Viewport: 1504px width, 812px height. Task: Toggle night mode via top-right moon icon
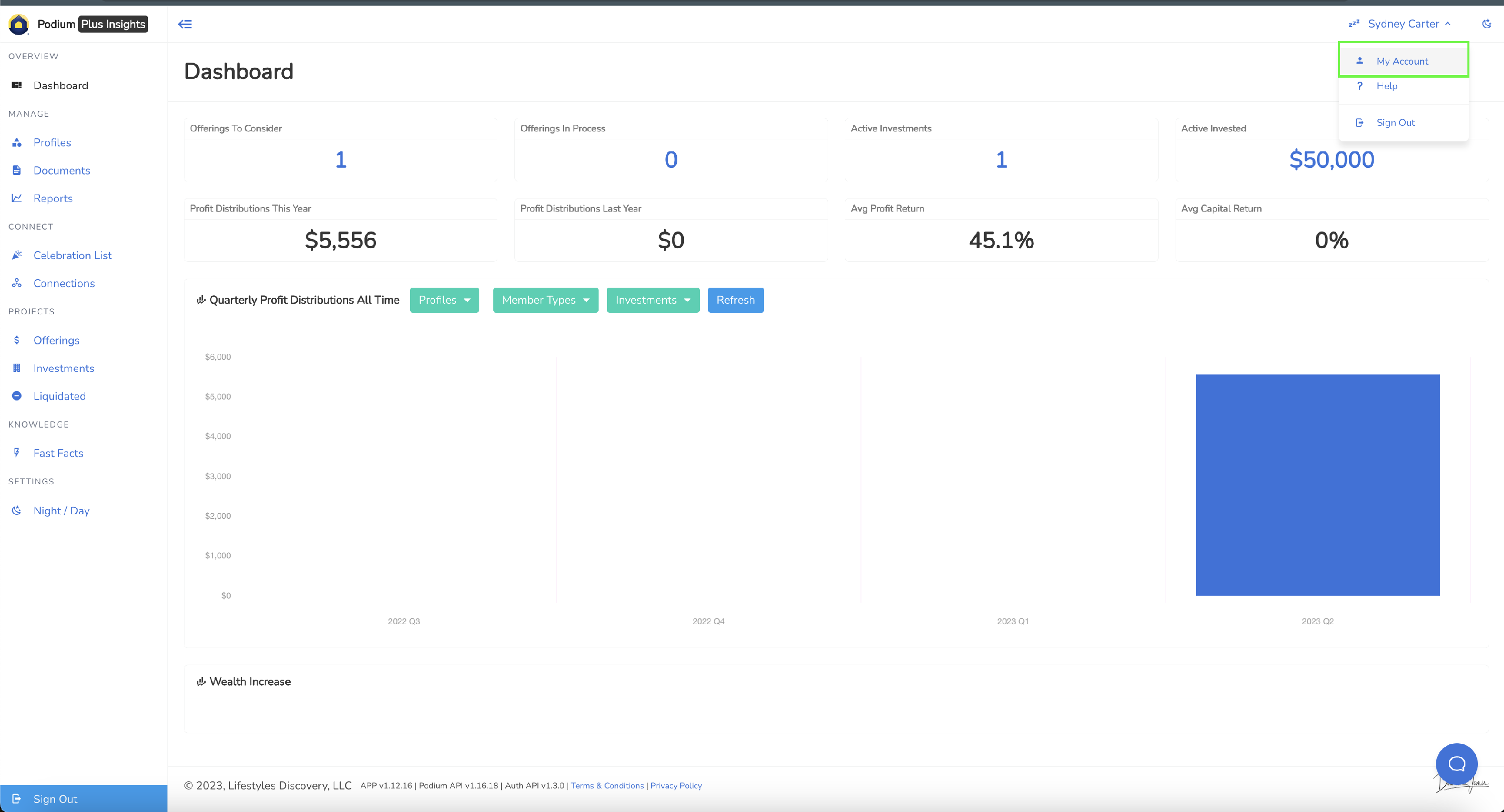[1486, 24]
